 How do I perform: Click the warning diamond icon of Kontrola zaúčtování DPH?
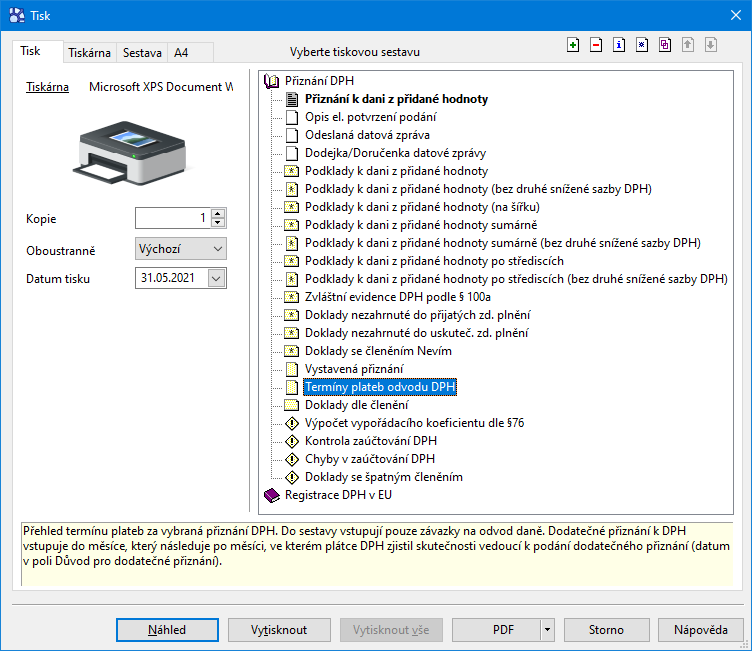[292, 441]
